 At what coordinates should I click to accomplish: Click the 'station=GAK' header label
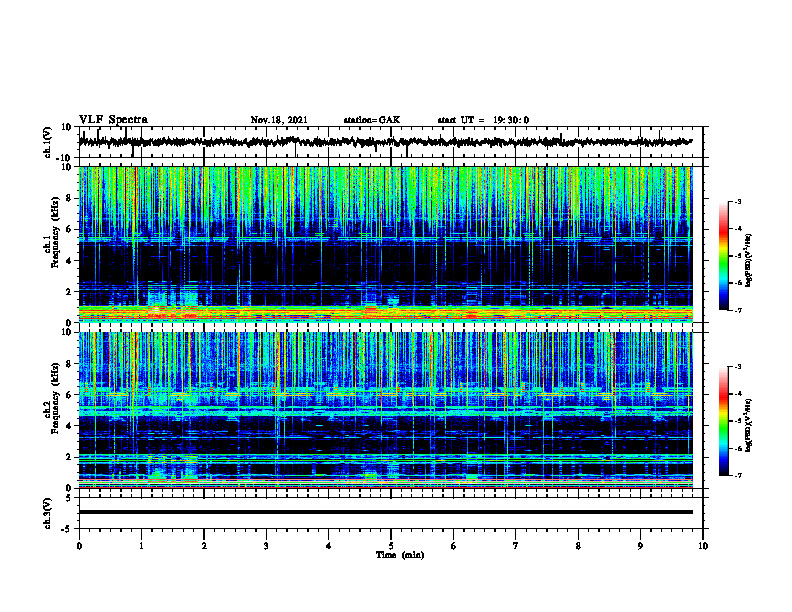[x=372, y=120]
